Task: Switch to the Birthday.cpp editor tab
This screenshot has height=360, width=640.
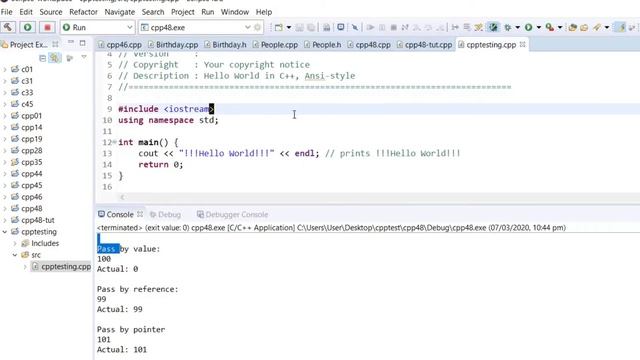Action: point(173,44)
